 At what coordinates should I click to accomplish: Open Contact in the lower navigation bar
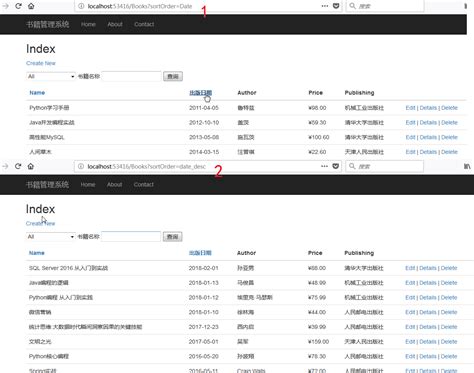(x=144, y=184)
